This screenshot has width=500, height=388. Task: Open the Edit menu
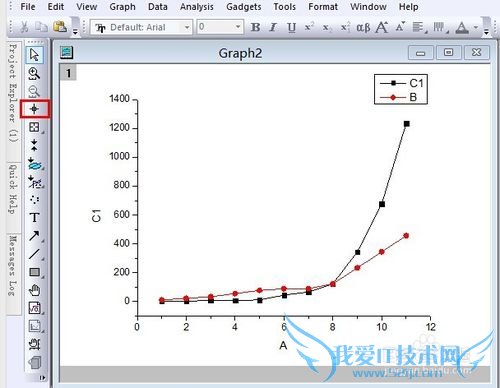tap(56, 6)
